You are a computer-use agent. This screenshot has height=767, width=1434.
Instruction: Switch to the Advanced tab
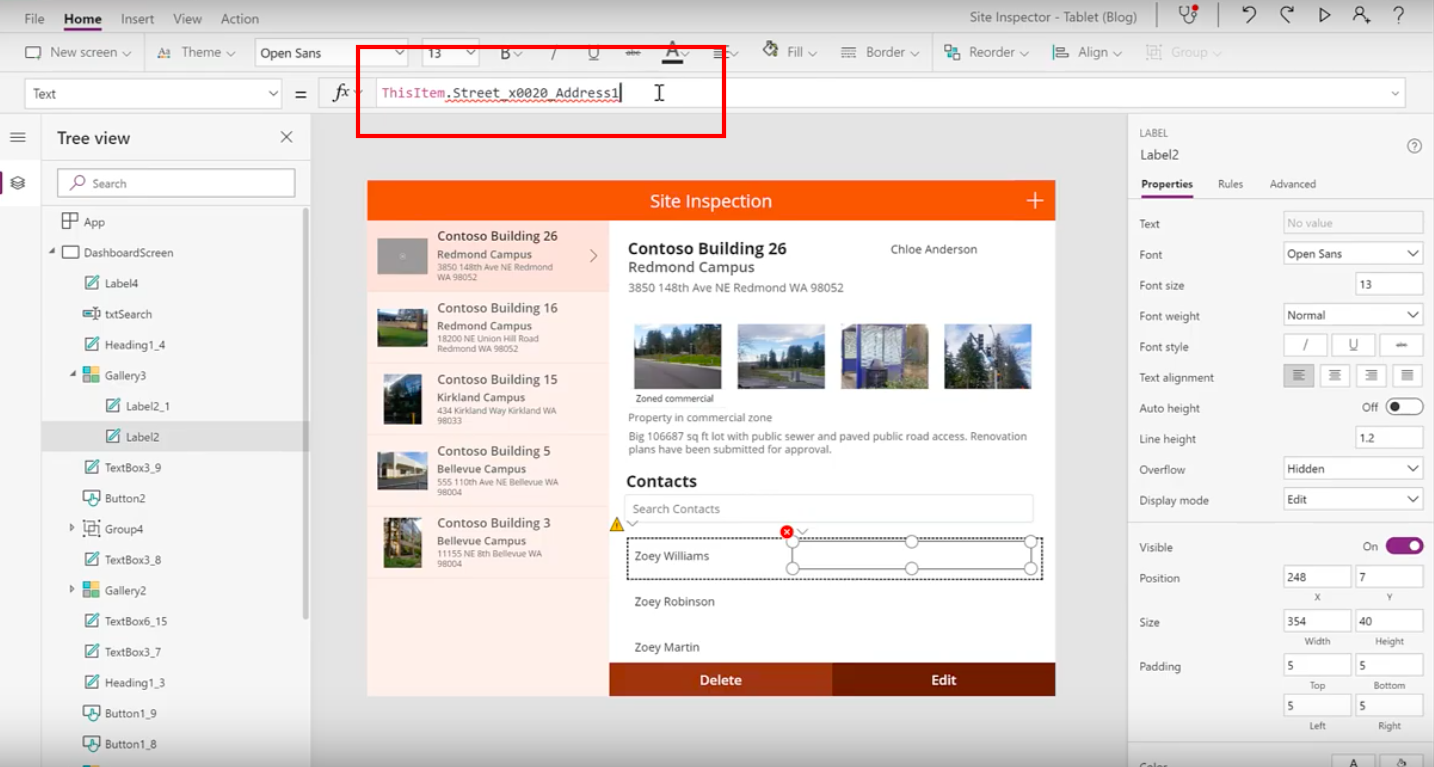1292,184
